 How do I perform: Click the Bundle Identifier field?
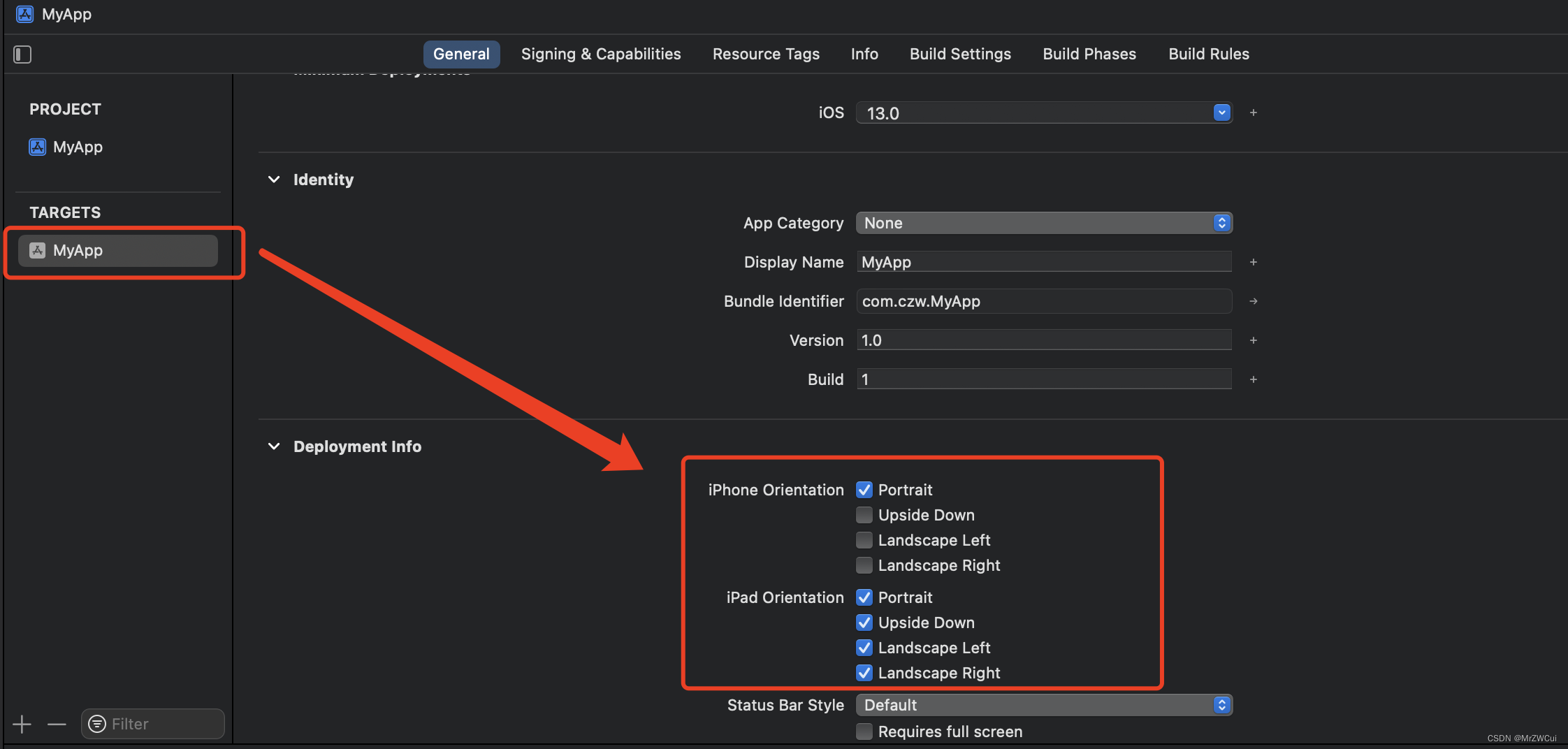(1044, 301)
